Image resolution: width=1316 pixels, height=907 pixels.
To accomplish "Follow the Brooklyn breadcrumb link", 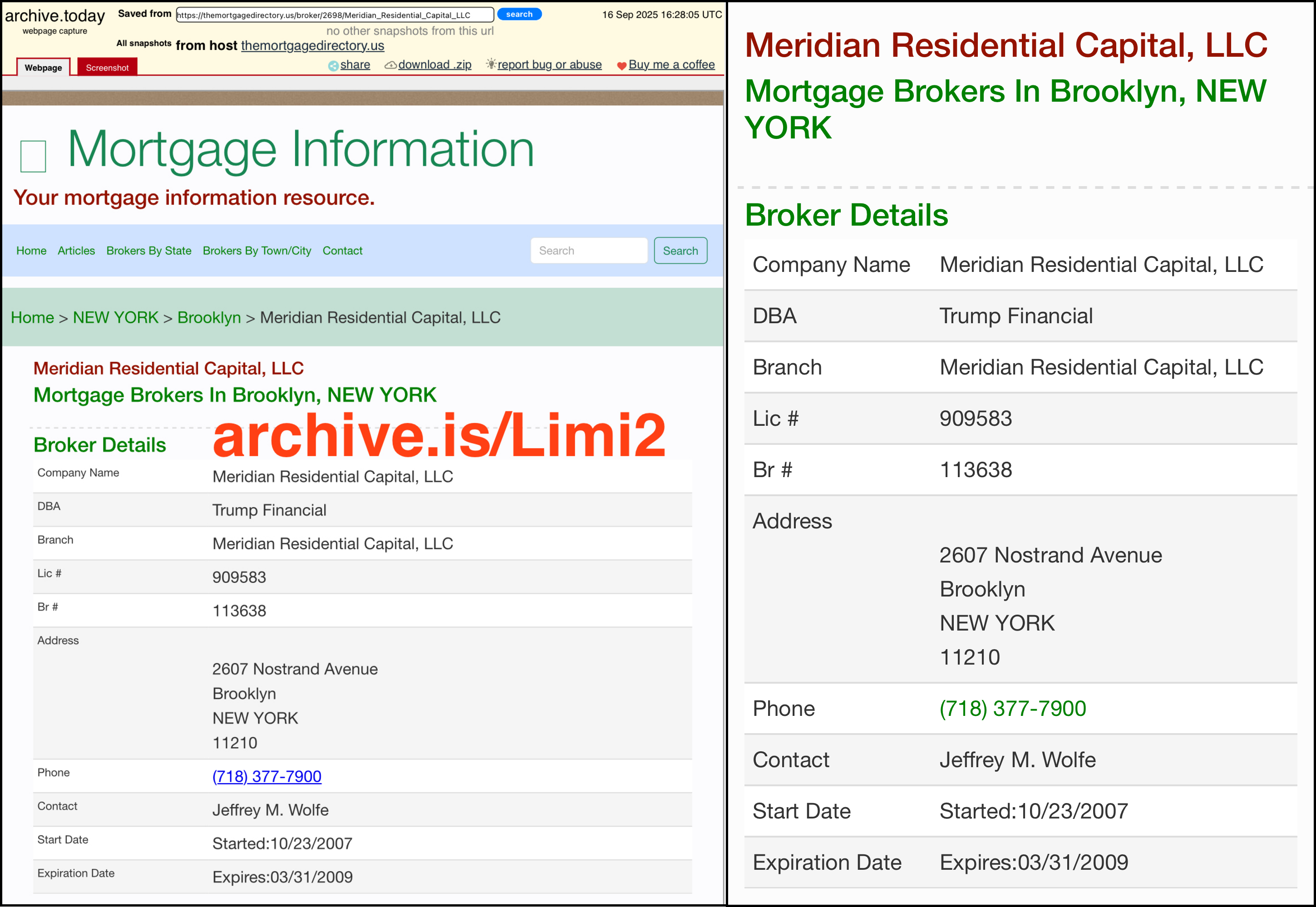I will coord(208,318).
